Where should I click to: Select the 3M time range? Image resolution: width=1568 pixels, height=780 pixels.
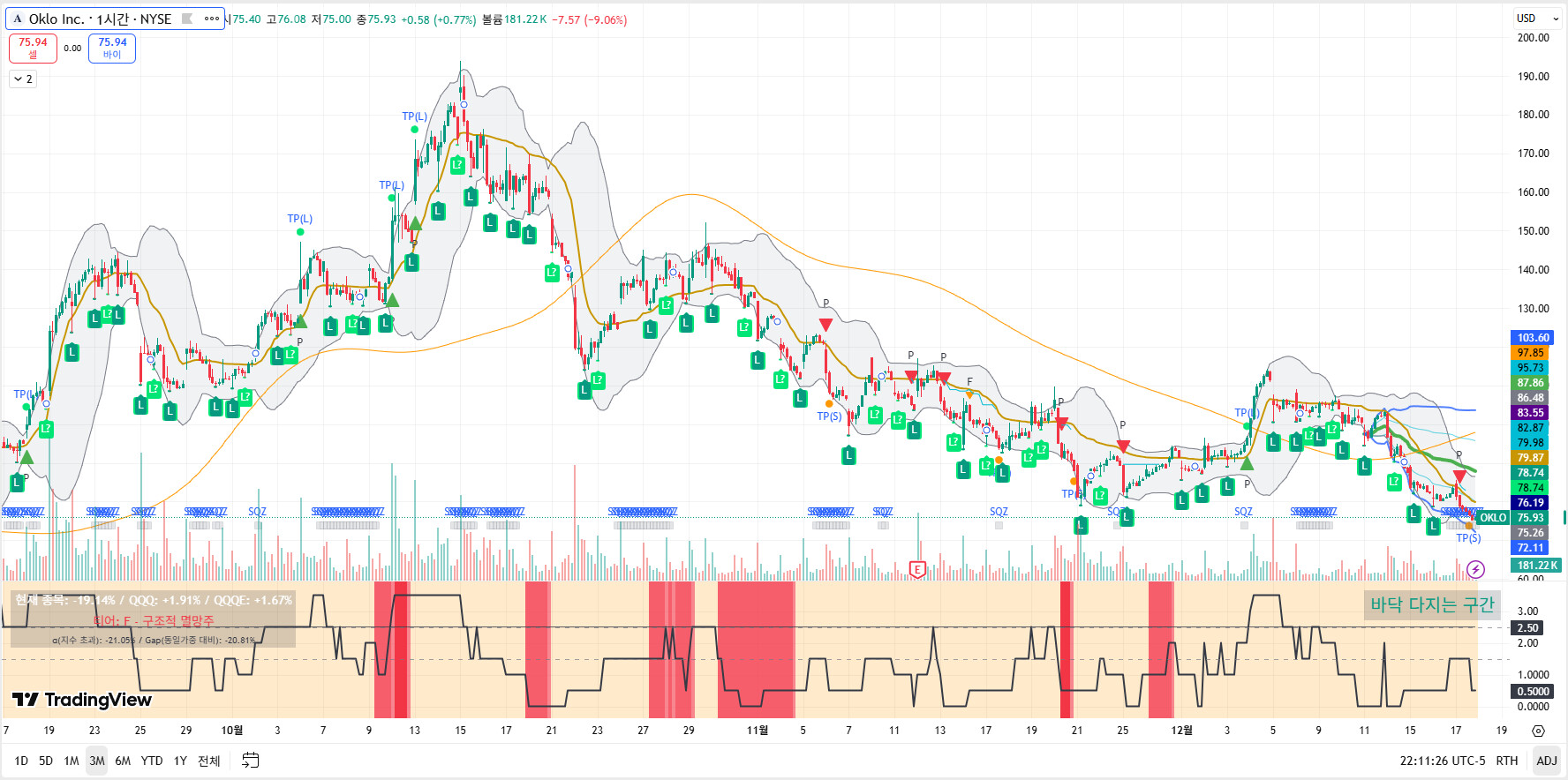pos(96,761)
